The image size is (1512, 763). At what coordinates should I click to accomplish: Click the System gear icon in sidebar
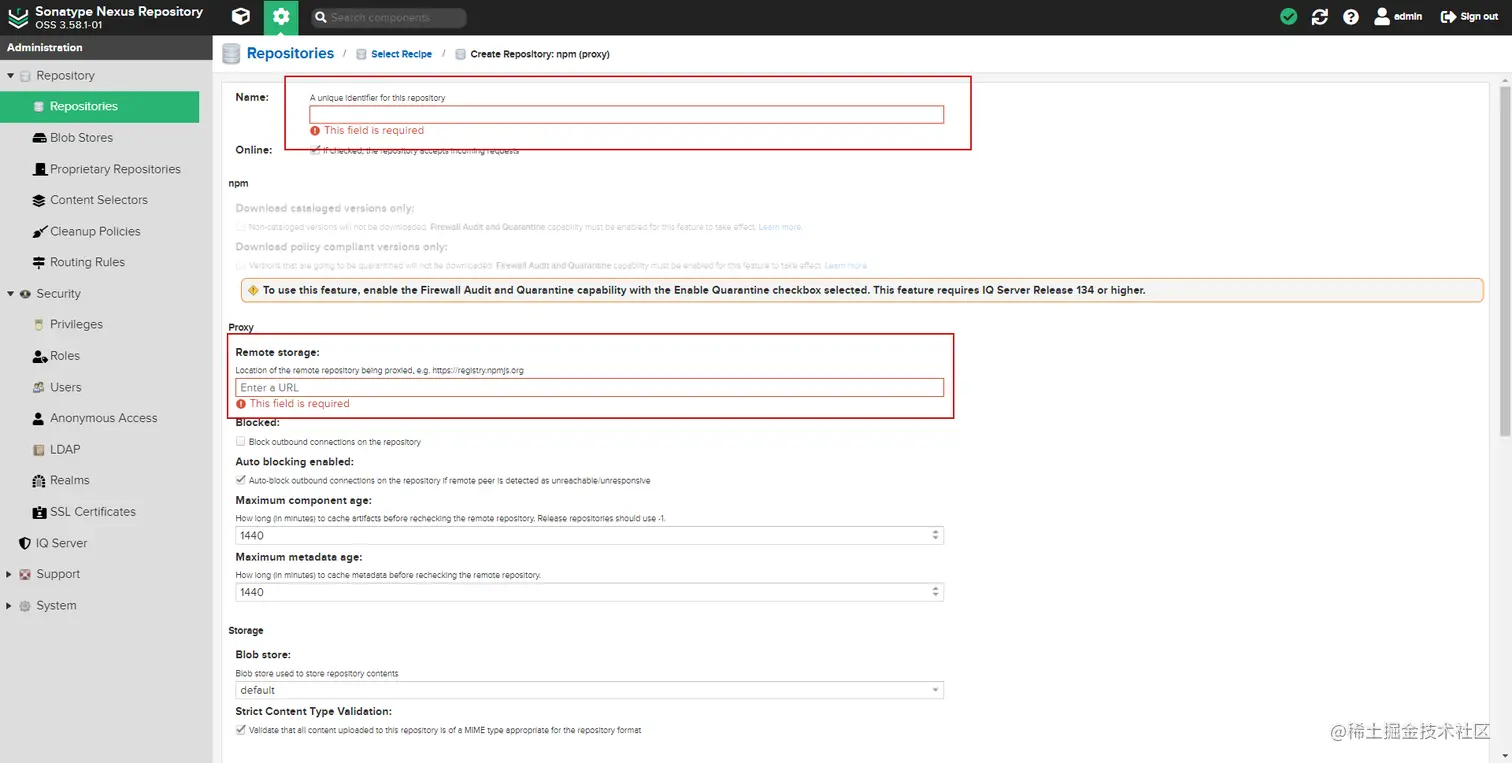(25, 605)
